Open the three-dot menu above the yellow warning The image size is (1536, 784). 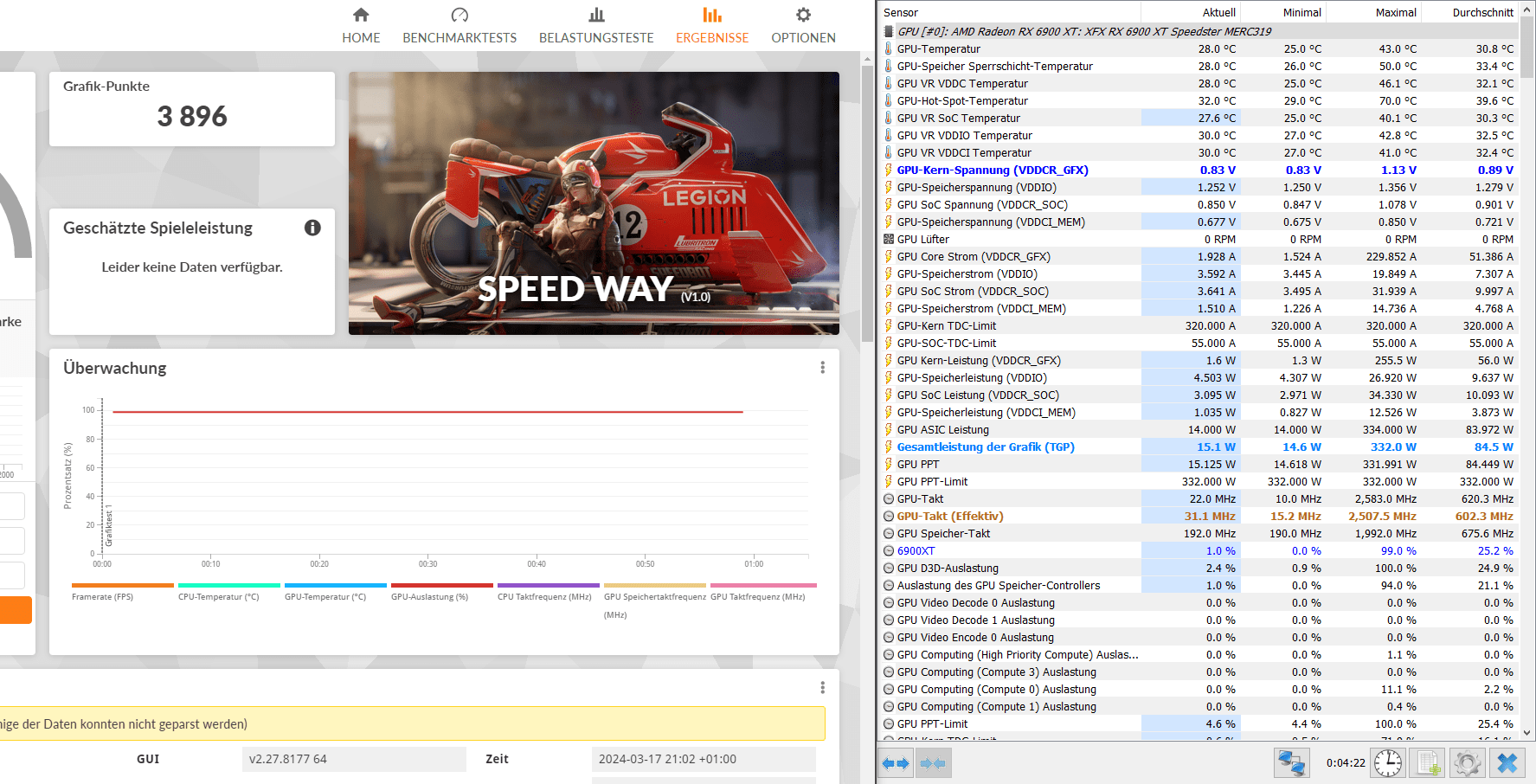click(x=822, y=687)
